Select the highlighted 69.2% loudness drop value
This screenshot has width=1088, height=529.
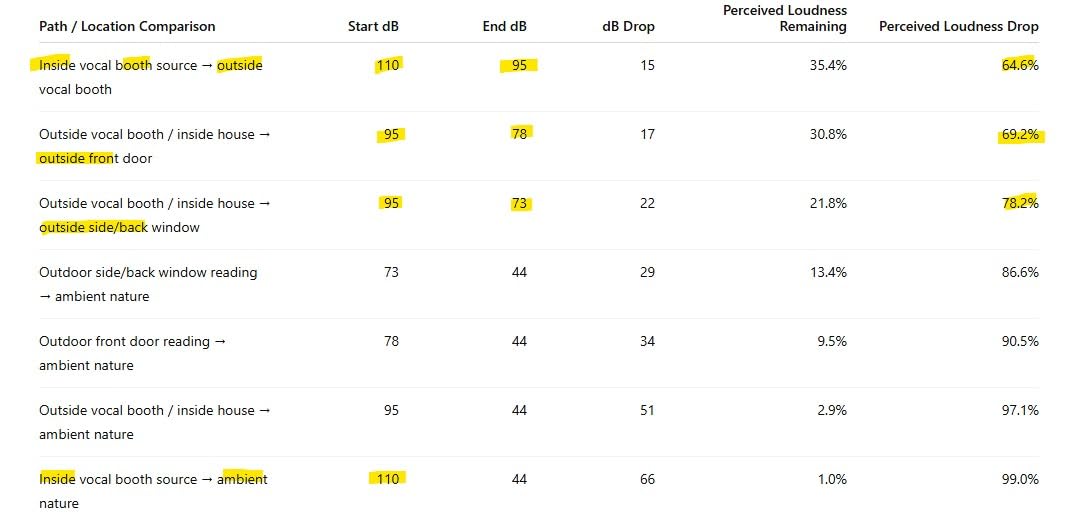coord(1020,135)
